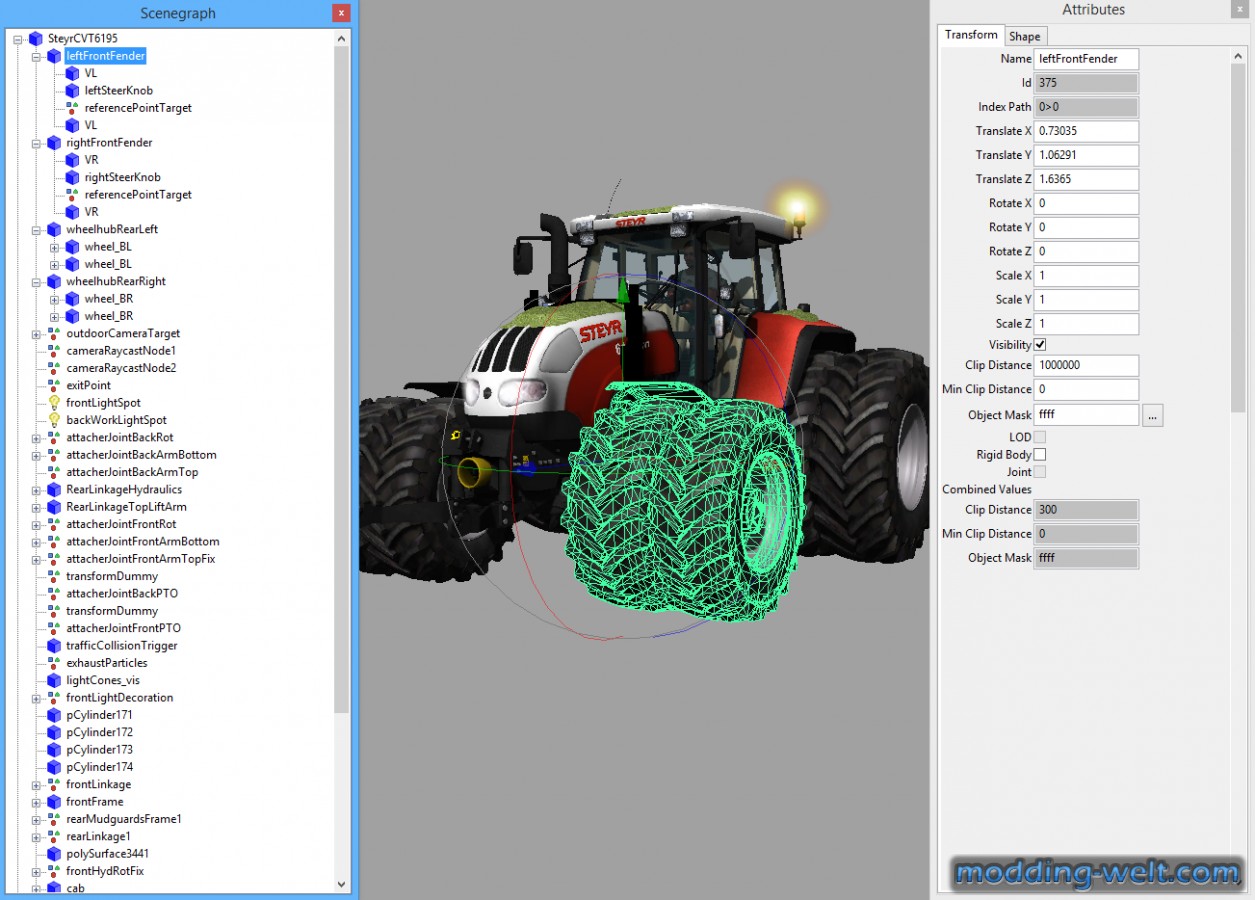Open the Object Mask editor button
1255x900 pixels.
(1153, 415)
